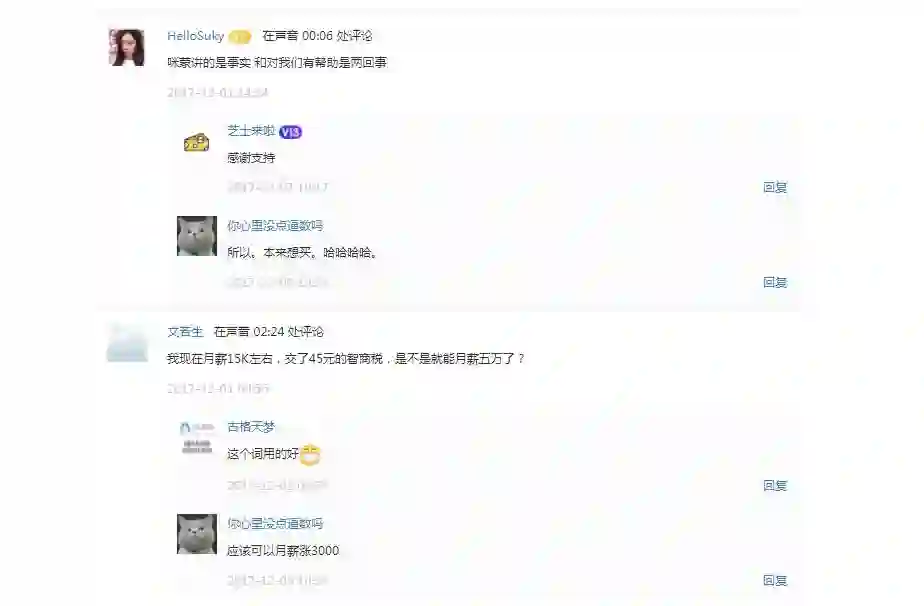Image resolution: width=924 pixels, height=606 pixels.
Task: Open cat avatar beside 应该可以月薪涨3000
Action: (x=197, y=533)
